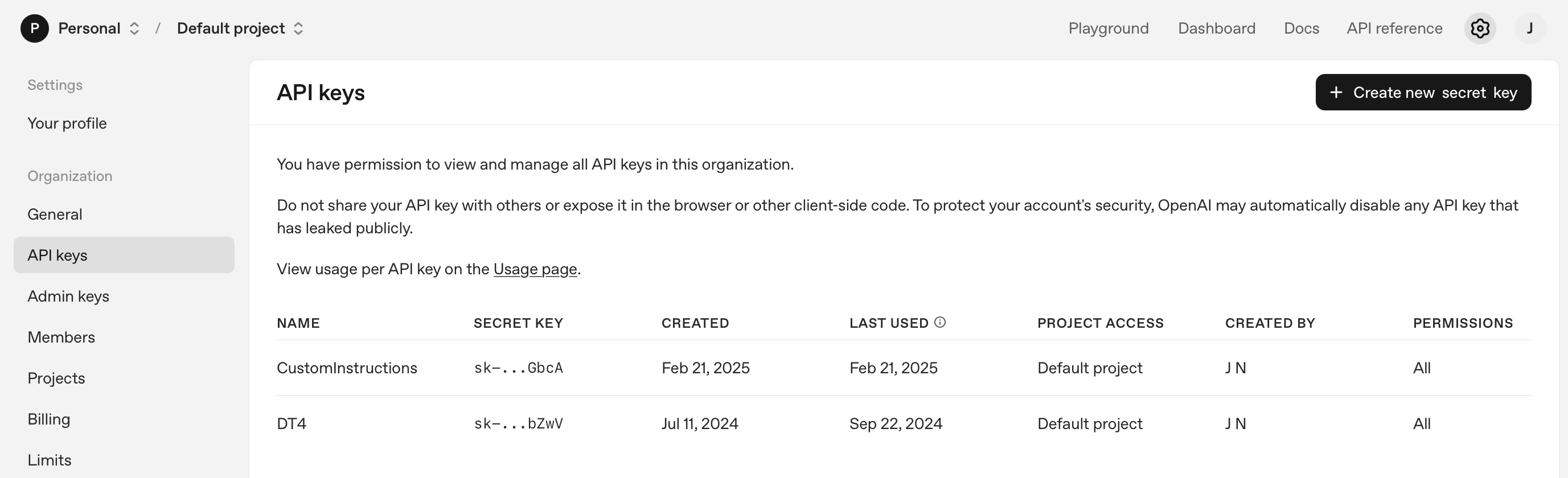
Task: Expand the Personal organization switcher
Action: click(134, 28)
